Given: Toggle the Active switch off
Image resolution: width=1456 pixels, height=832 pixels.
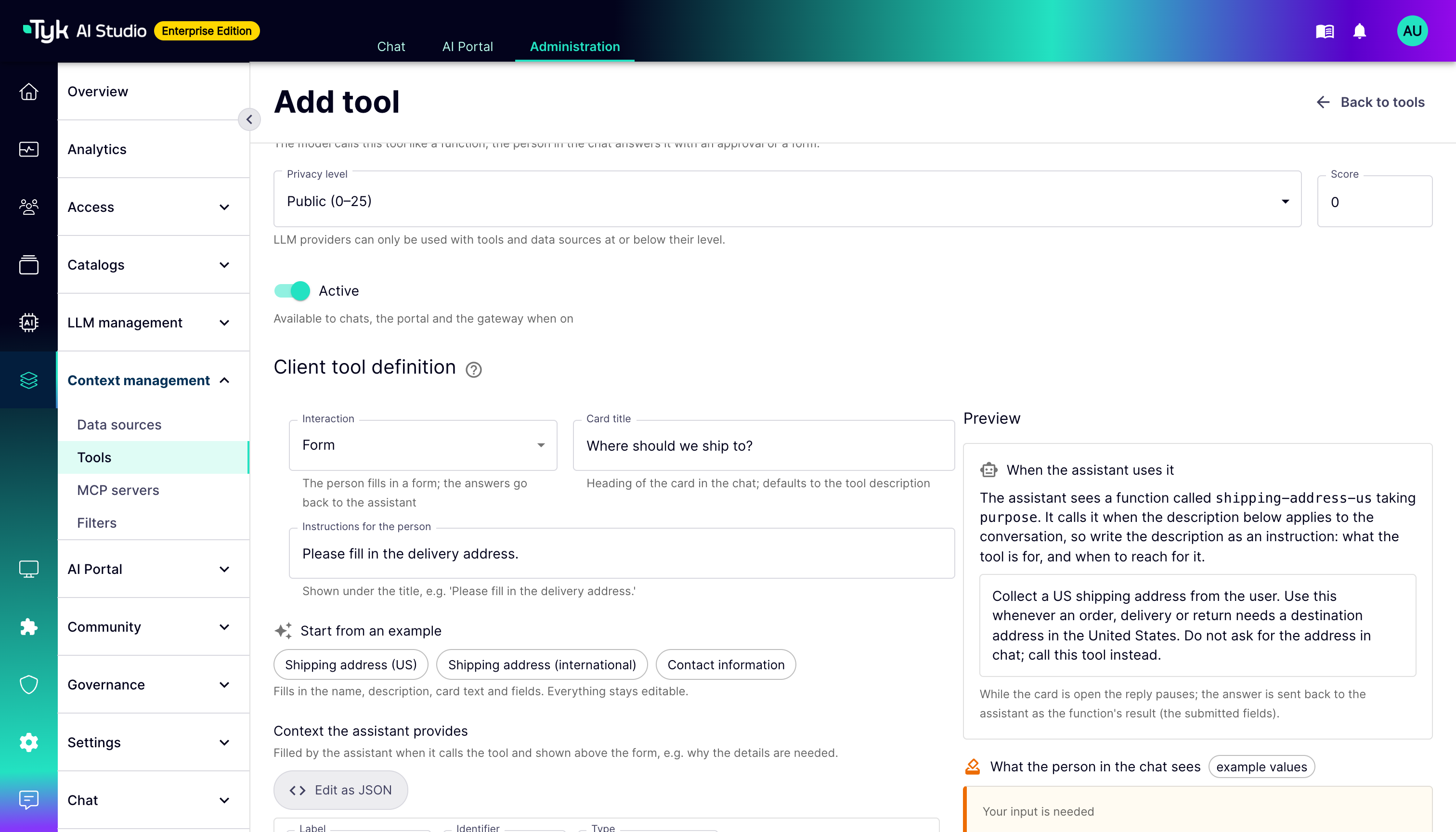Looking at the screenshot, I should 292,291.
